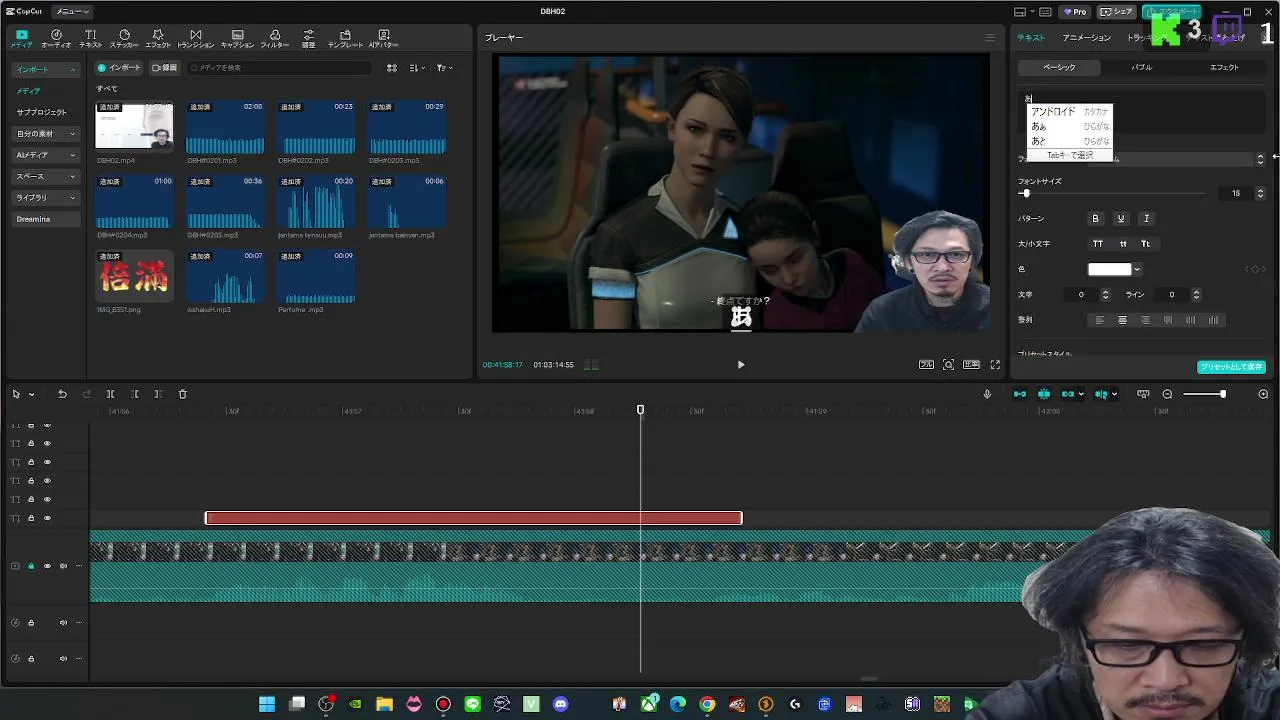This screenshot has height=720, width=1280.
Task: Open full-screen preview in player
Action: pos(995,365)
